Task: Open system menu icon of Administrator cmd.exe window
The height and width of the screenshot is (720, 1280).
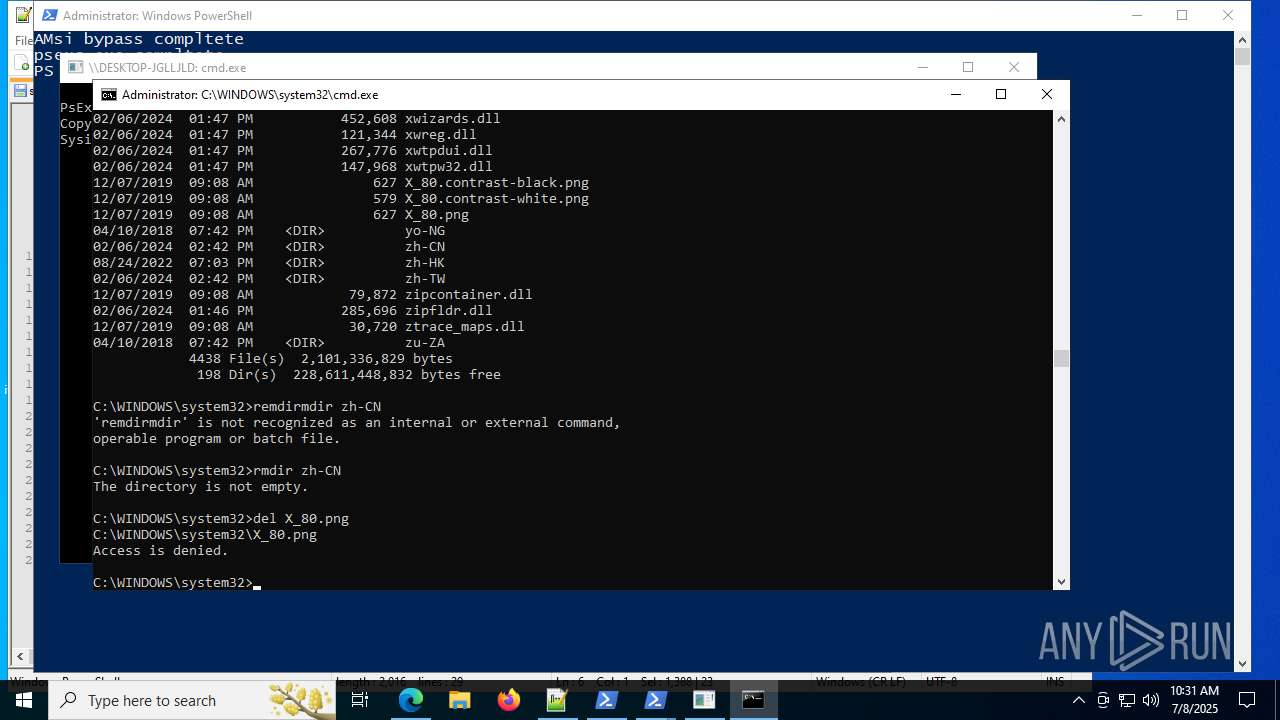Action: [108, 95]
